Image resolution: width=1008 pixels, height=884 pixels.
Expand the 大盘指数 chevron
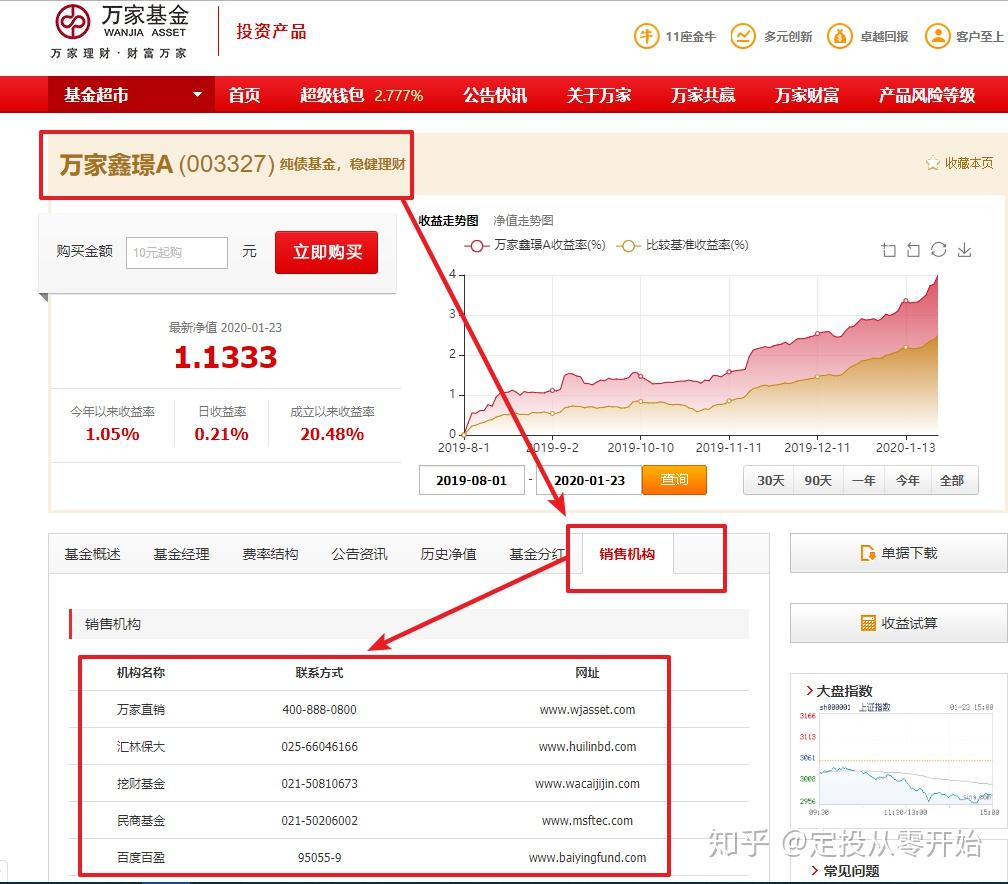pos(809,690)
